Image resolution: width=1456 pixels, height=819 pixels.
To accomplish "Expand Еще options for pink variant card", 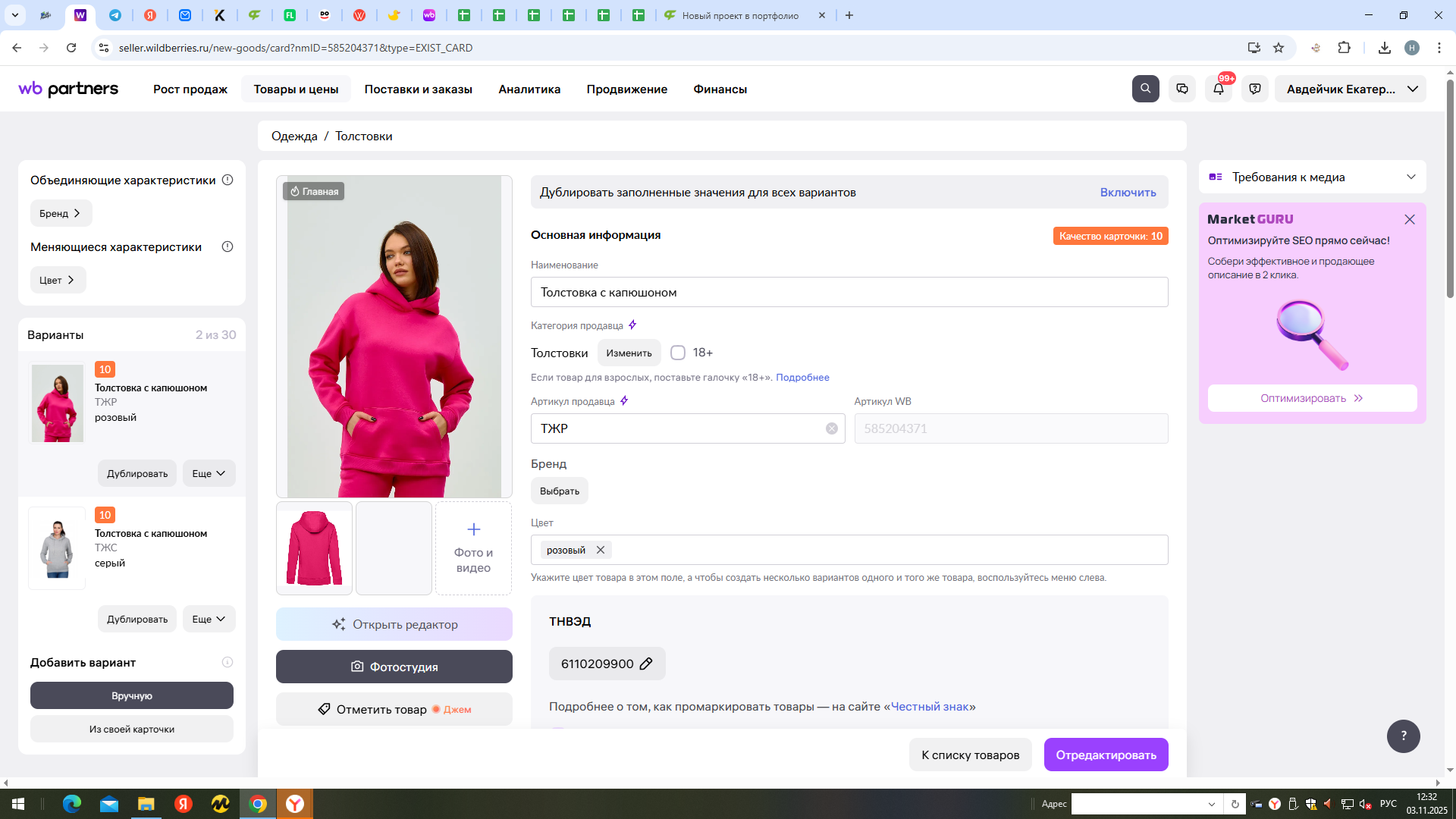I will pyautogui.click(x=209, y=472).
